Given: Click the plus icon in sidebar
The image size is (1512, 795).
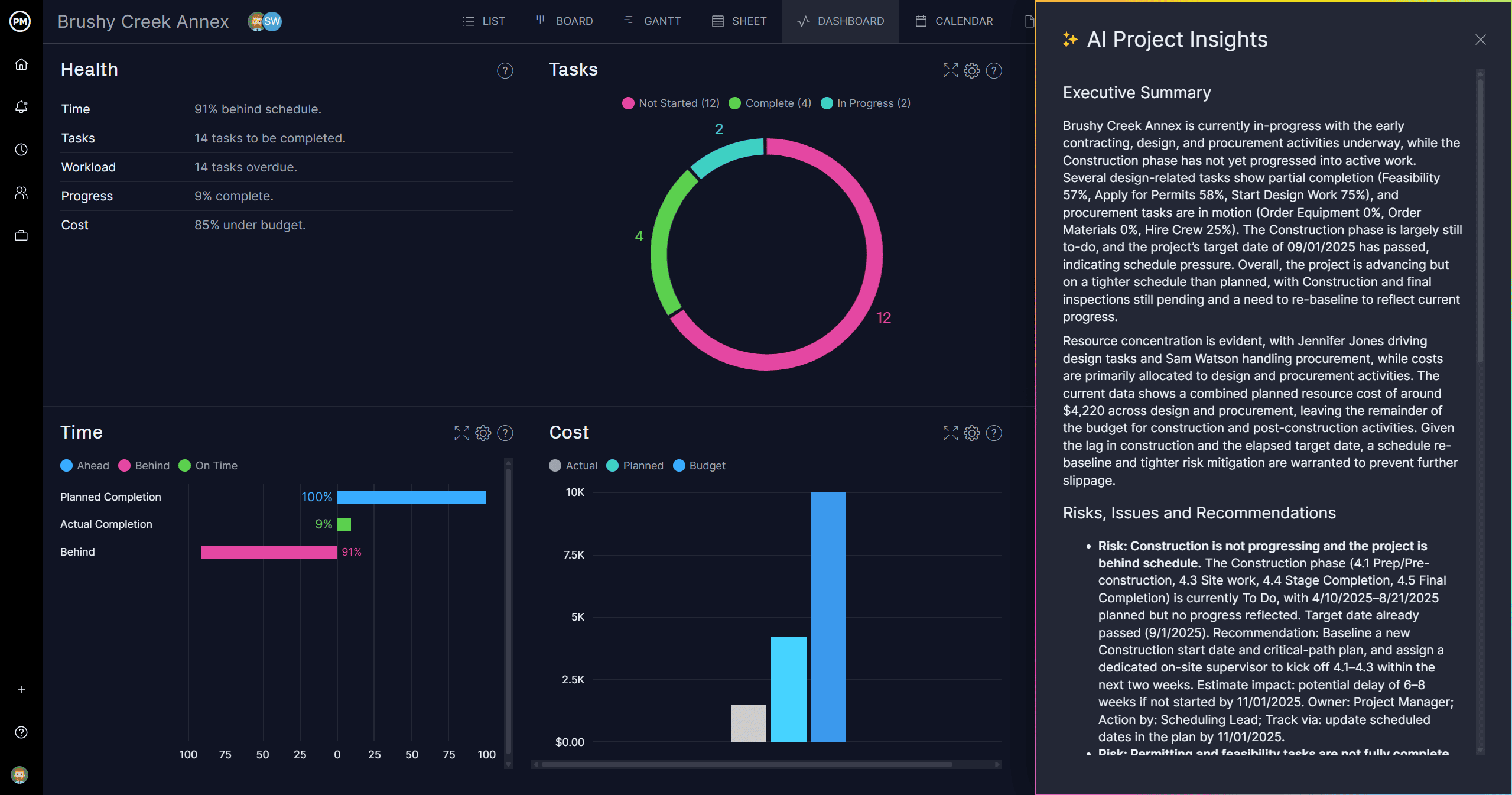Looking at the screenshot, I should (x=21, y=690).
